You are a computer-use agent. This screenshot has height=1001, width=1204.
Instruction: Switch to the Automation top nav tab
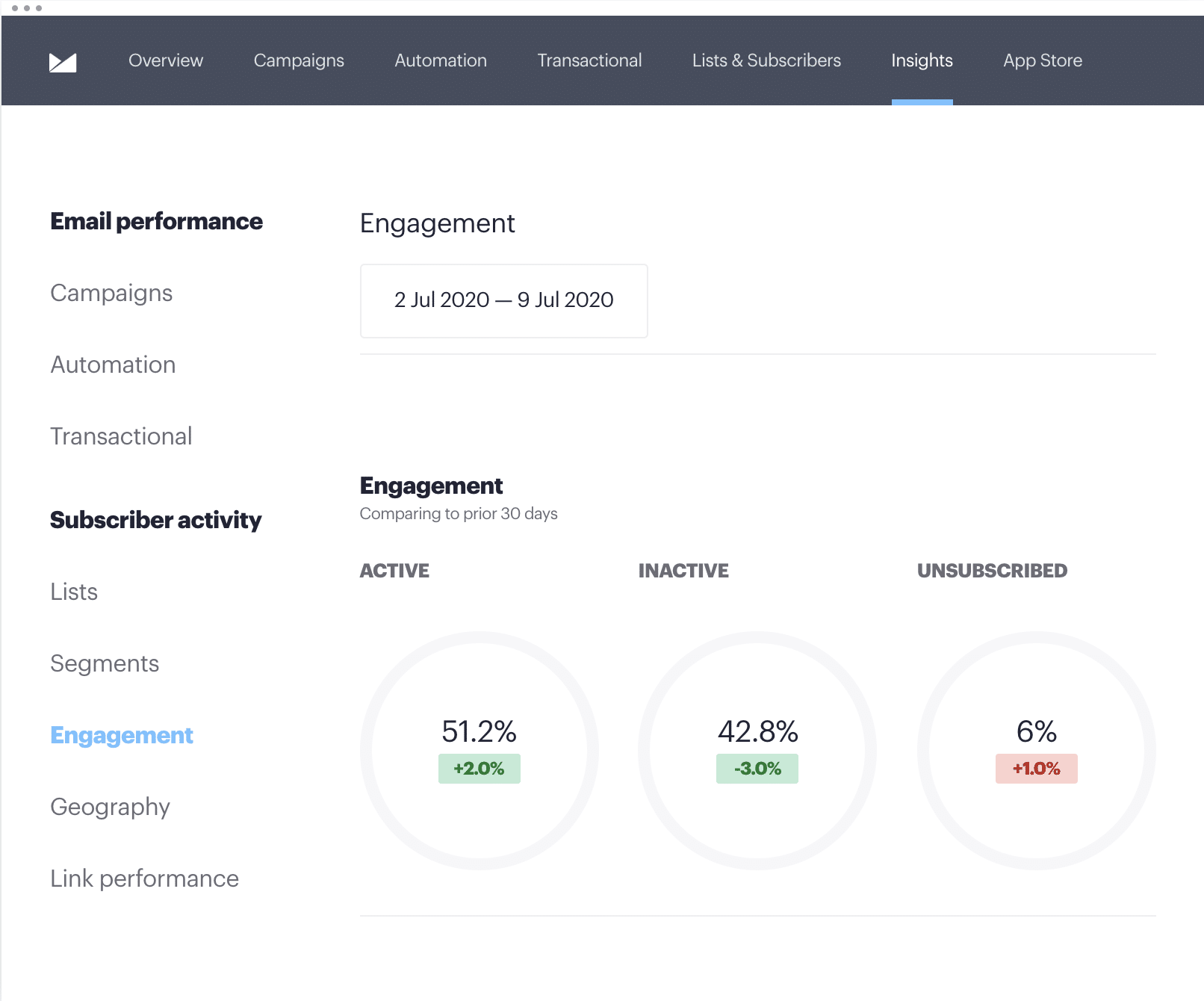point(440,61)
